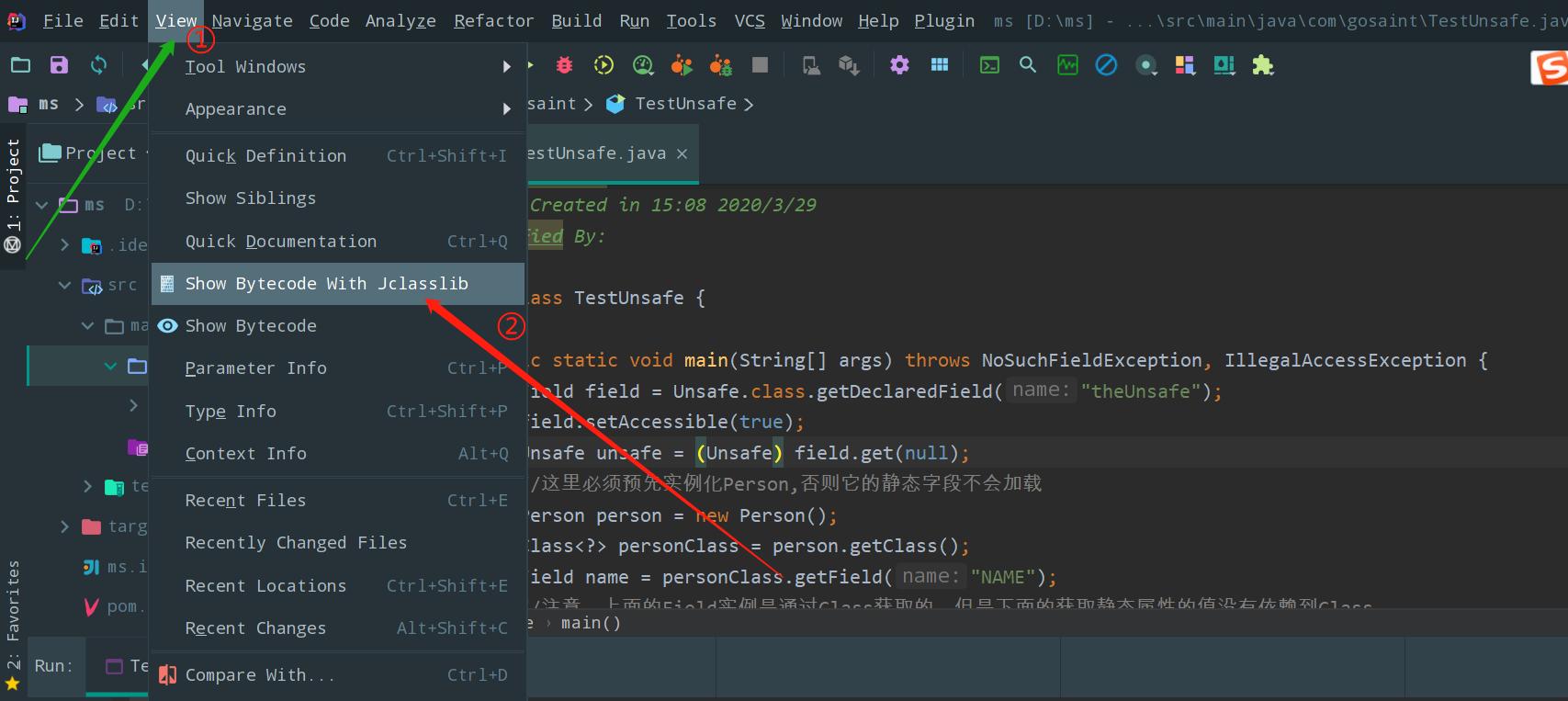Viewport: 1568px width, 701px height.
Task: Expand the target folder node
Action: tap(64, 526)
